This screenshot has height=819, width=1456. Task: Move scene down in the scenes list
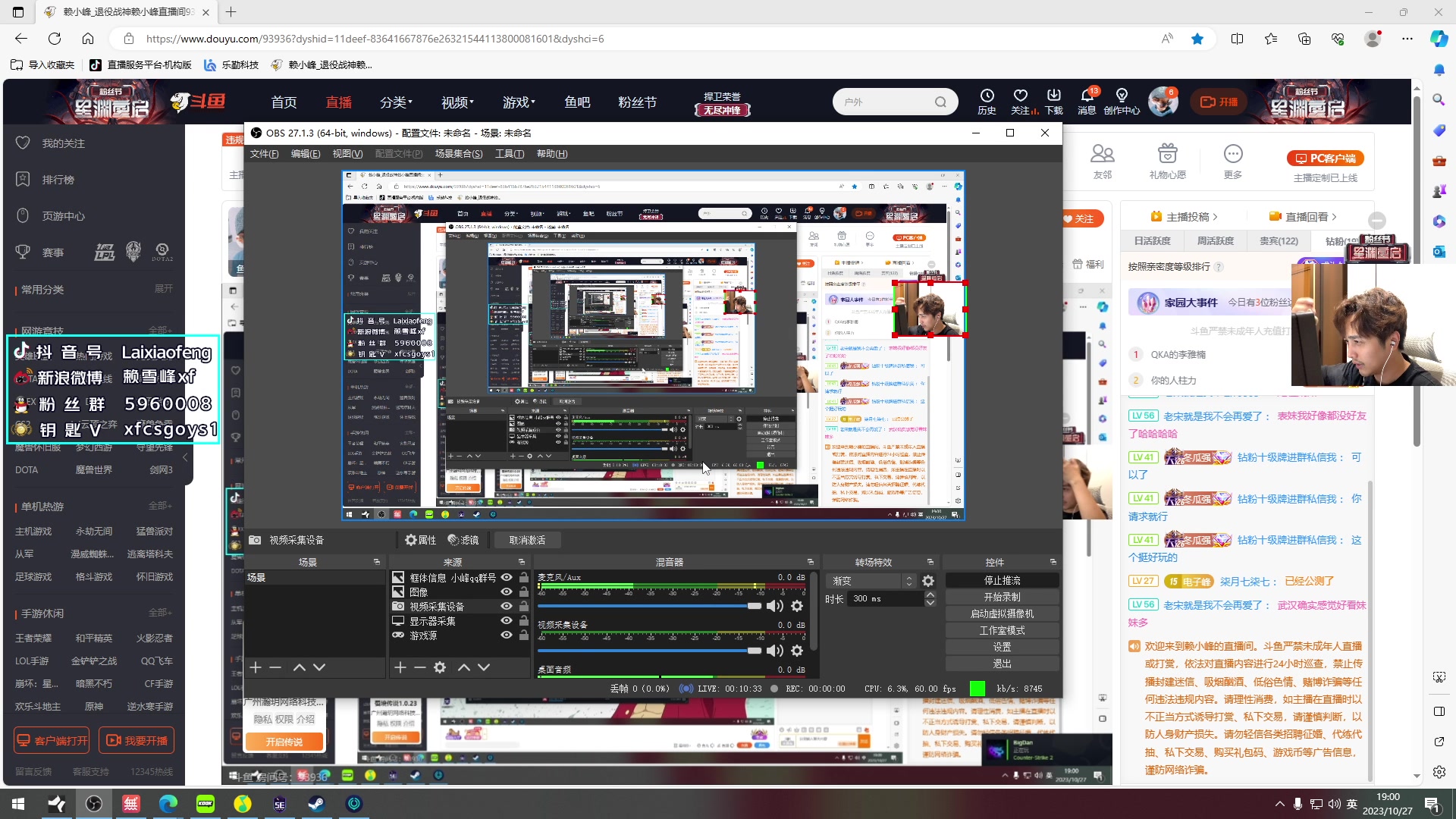319,667
